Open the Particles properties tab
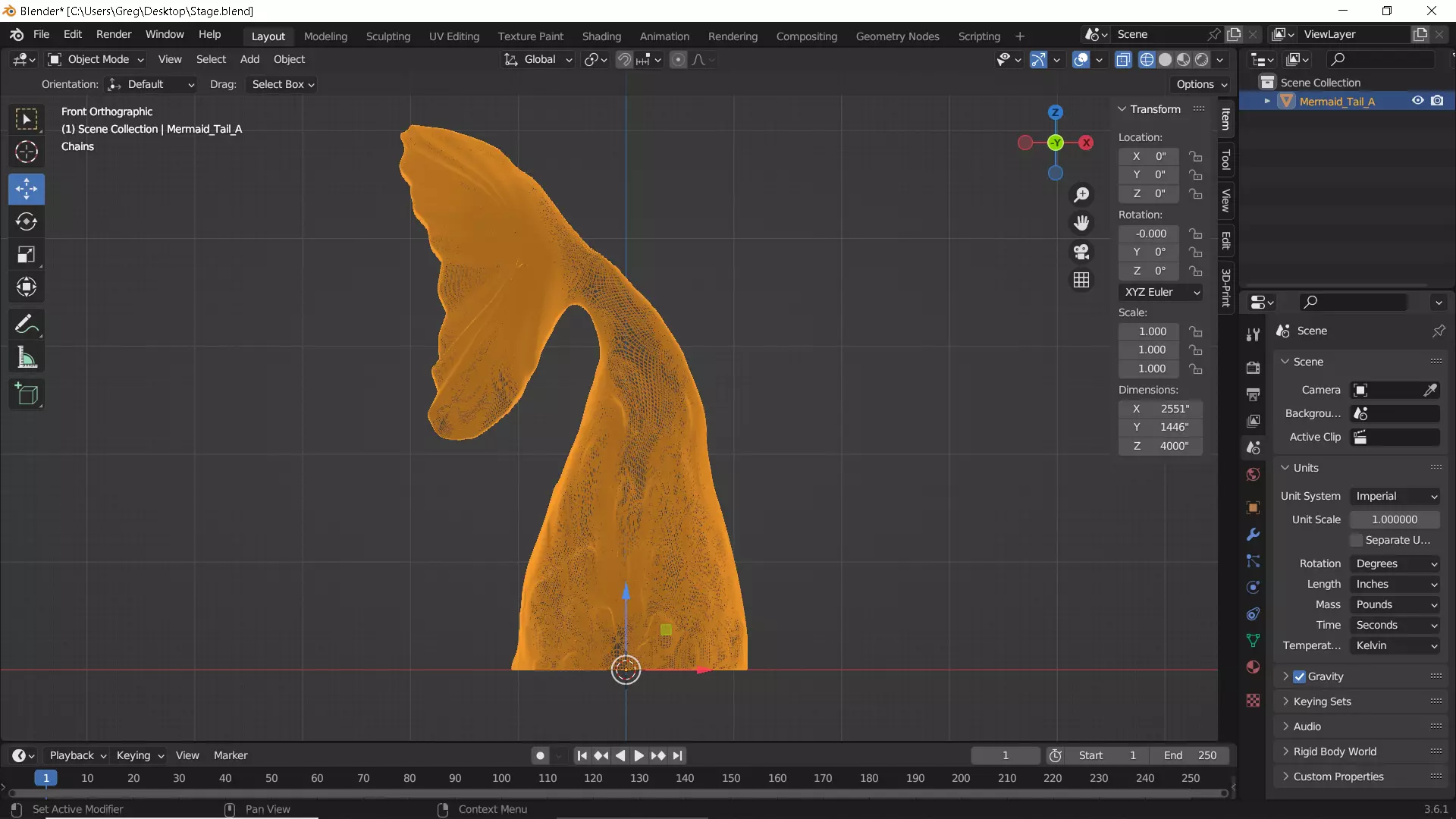The height and width of the screenshot is (819, 1456). 1253,561
